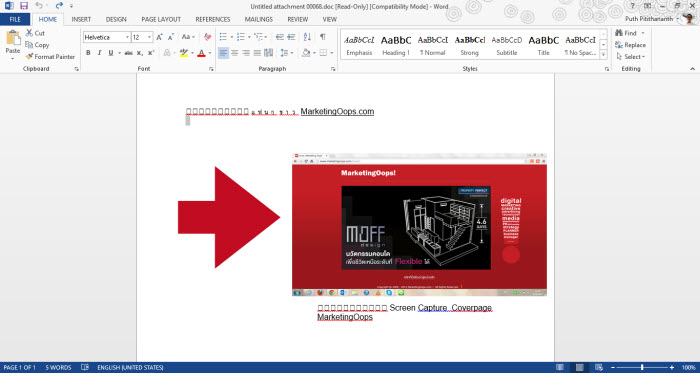Image resolution: width=700 pixels, height=373 pixels.
Task: Toggle underline formatting
Action: (x=111, y=53)
